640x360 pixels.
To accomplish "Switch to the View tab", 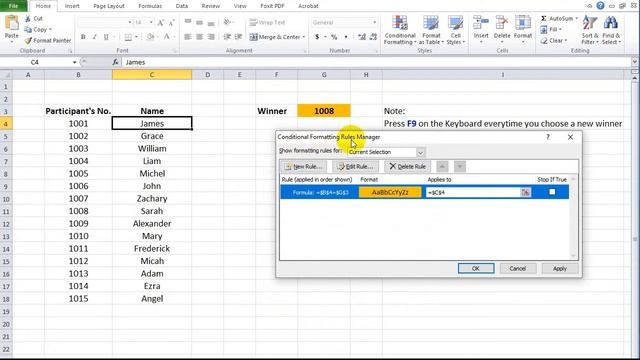I will [x=240, y=6].
